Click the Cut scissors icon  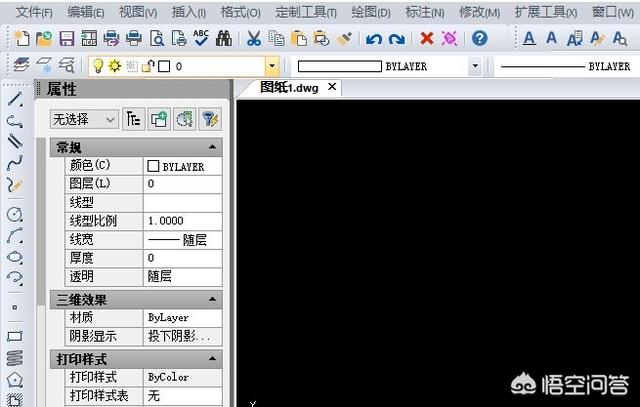(253, 39)
